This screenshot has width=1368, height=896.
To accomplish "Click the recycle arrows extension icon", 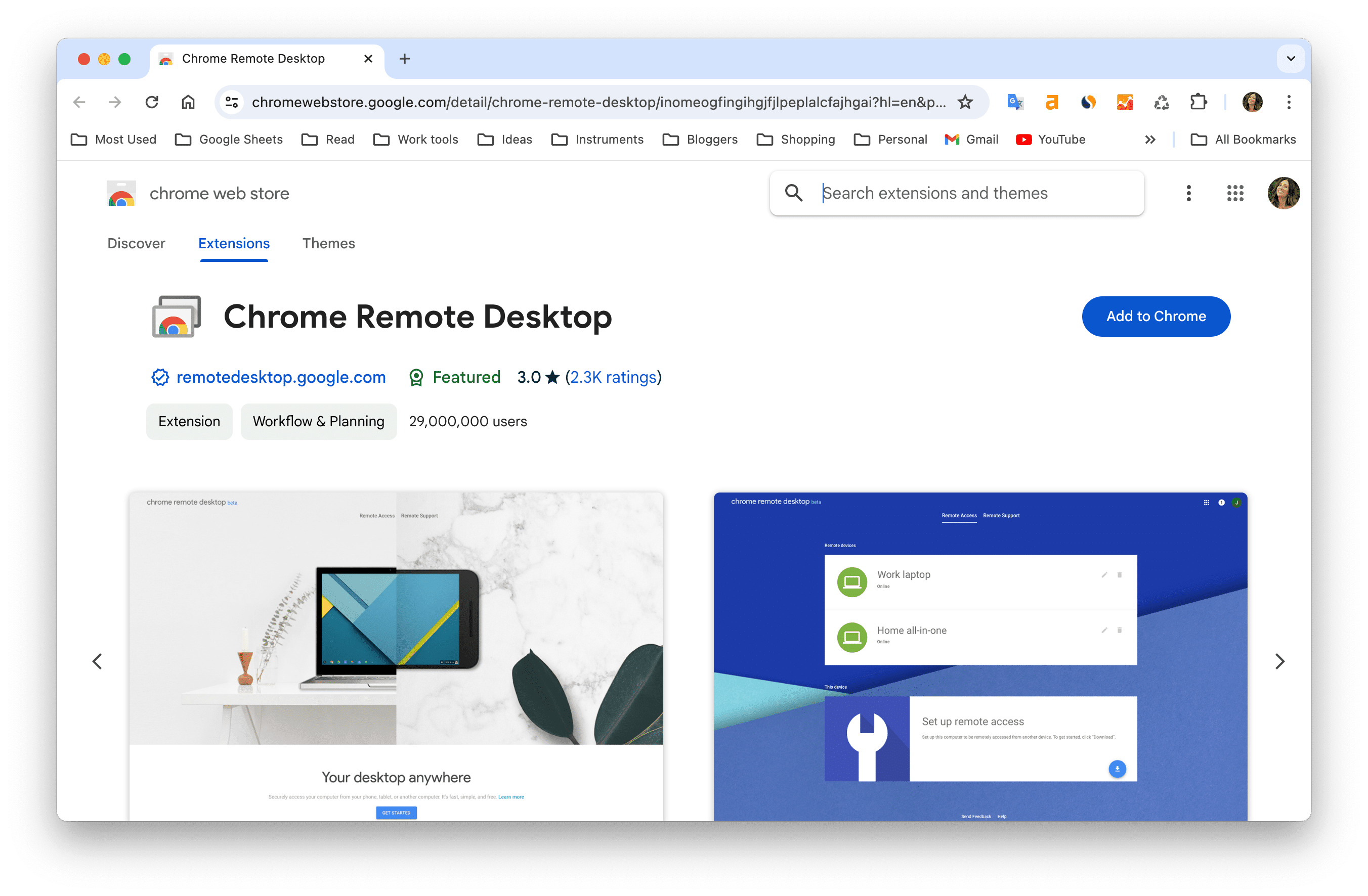I will coord(1162,102).
